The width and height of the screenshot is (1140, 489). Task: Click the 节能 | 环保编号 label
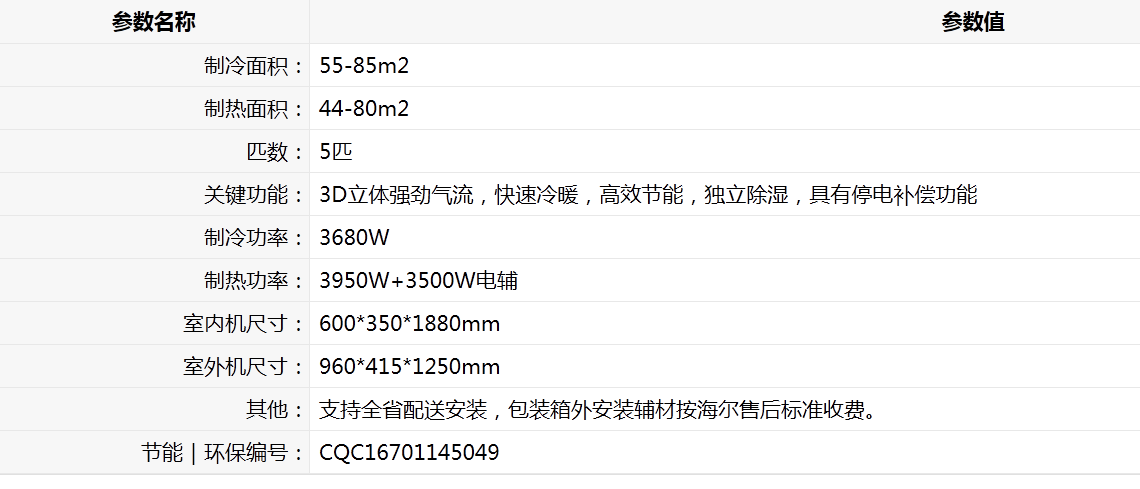pyautogui.click(x=222, y=453)
